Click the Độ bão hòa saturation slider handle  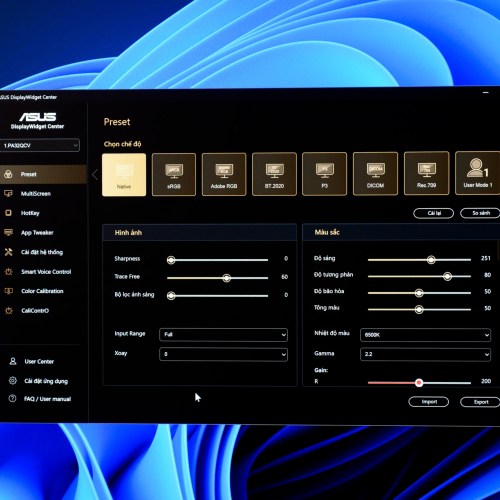pyautogui.click(x=419, y=293)
